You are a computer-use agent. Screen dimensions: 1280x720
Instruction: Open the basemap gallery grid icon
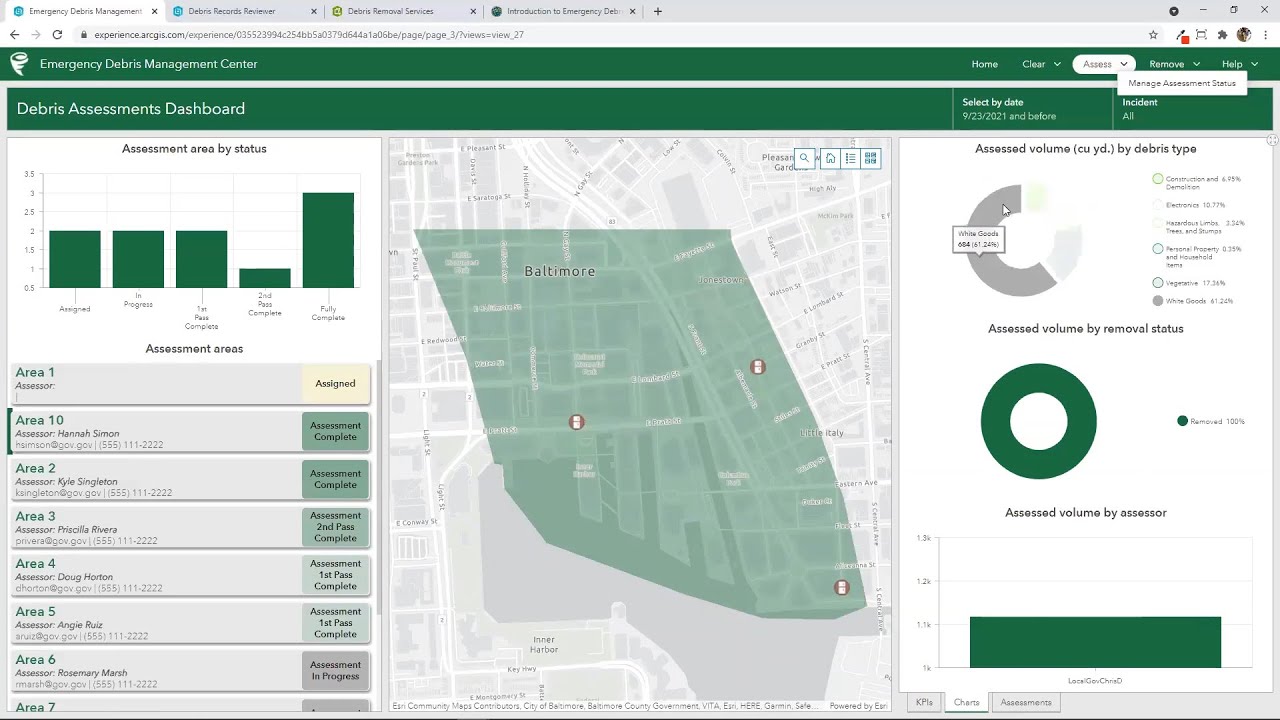tap(871, 158)
